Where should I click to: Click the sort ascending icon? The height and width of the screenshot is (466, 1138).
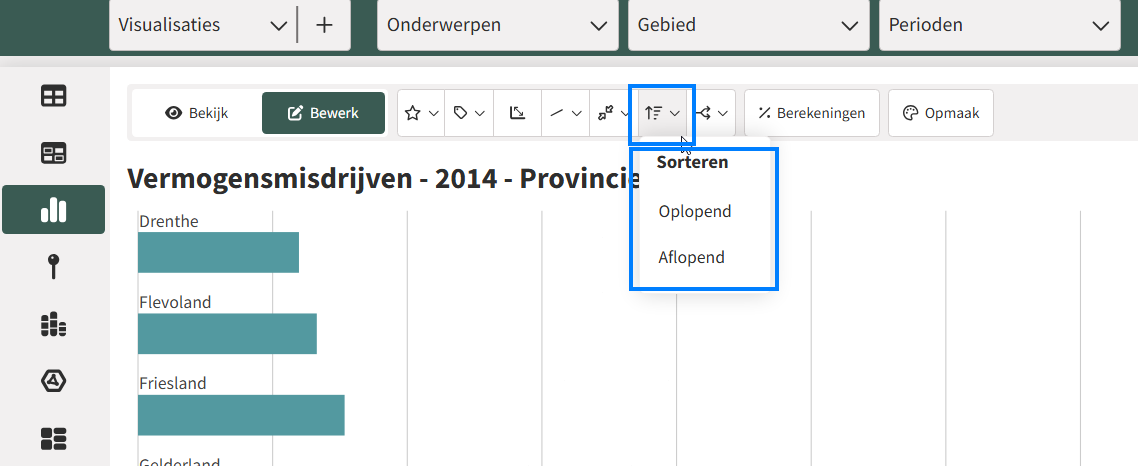point(654,113)
